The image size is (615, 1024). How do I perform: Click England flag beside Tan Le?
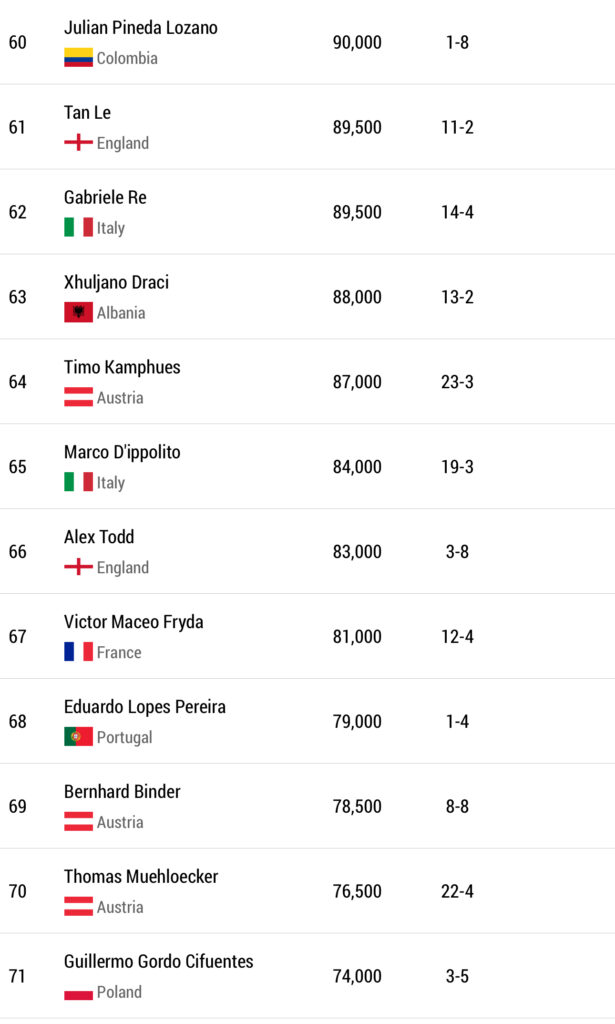point(78,143)
